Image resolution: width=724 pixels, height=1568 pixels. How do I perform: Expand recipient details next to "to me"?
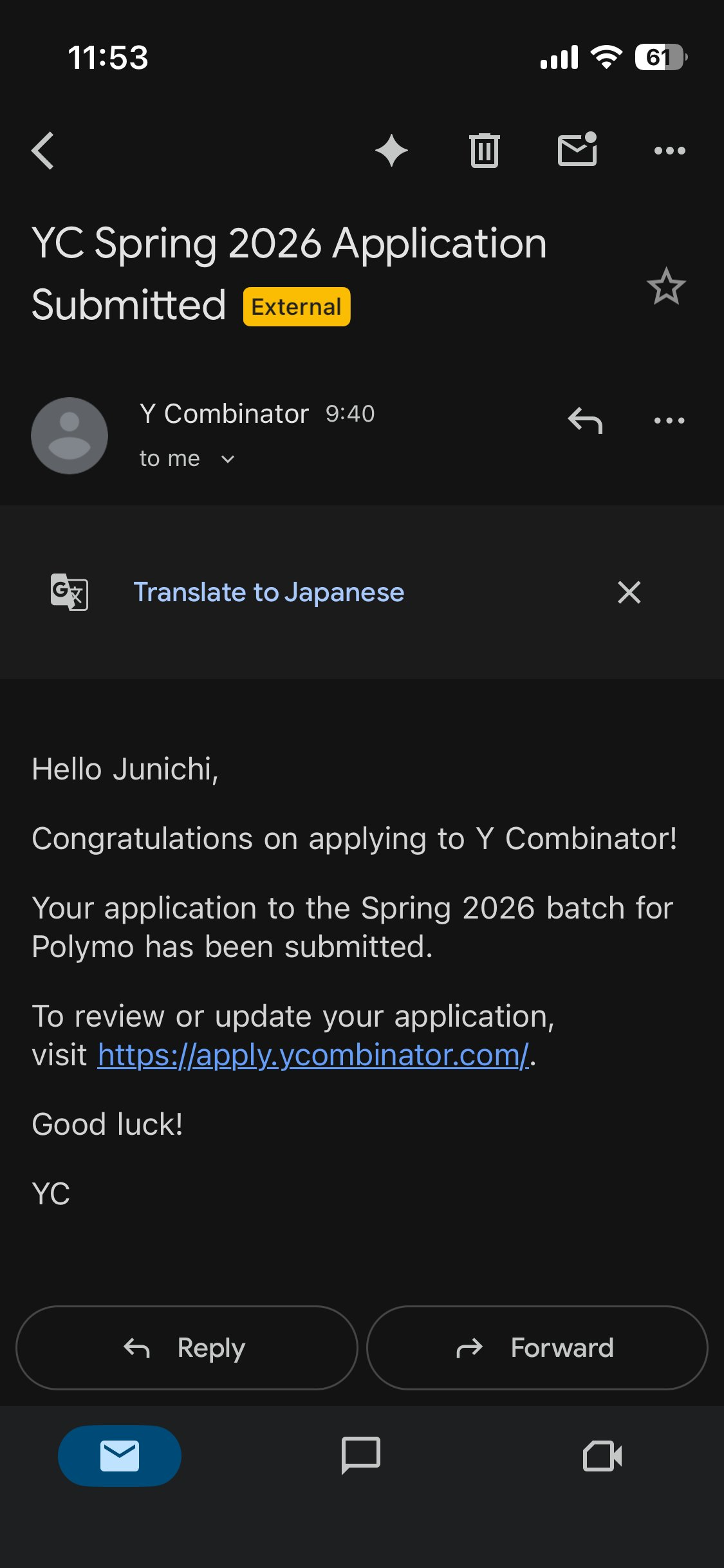pyautogui.click(x=228, y=459)
